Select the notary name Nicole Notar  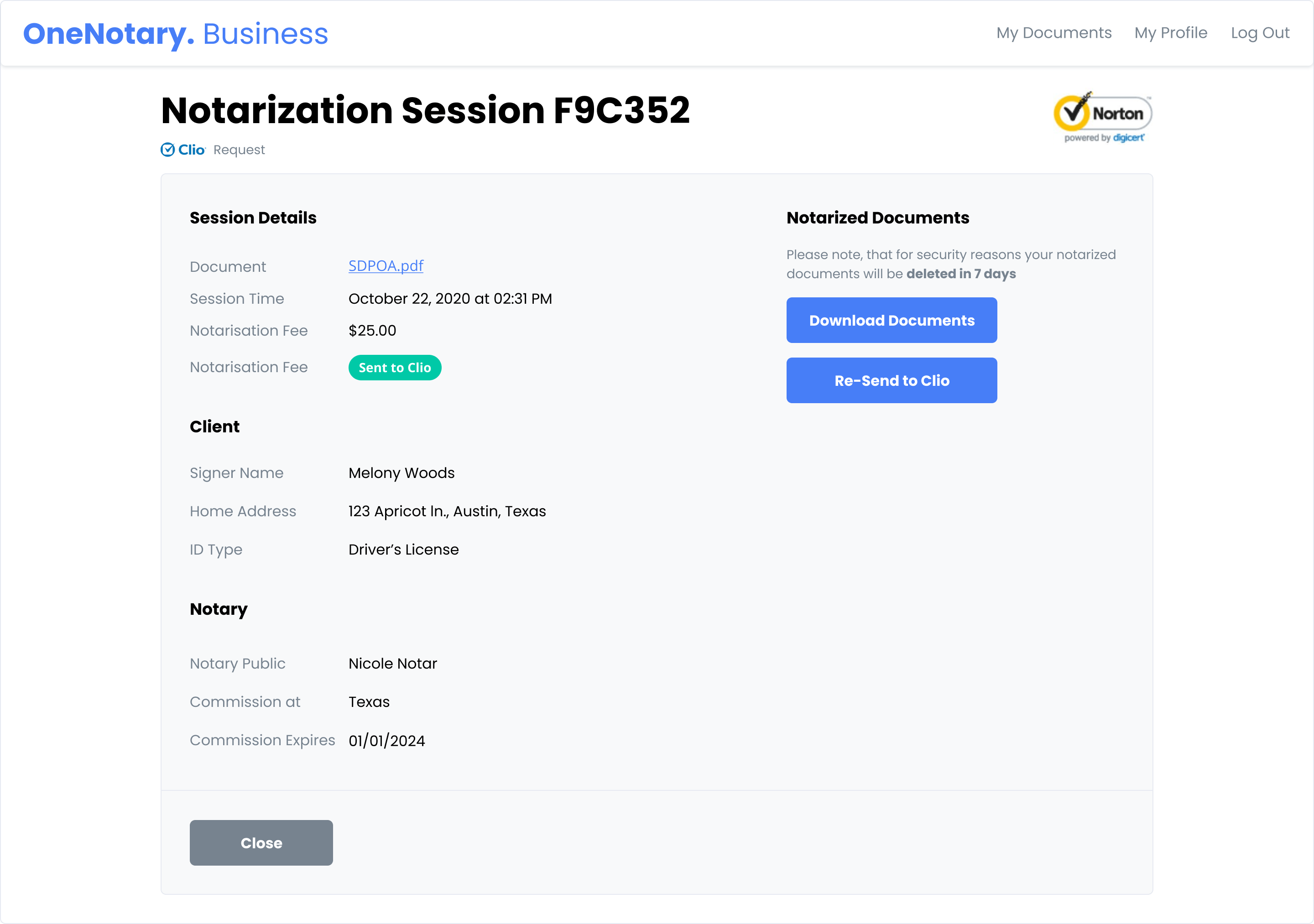click(392, 664)
